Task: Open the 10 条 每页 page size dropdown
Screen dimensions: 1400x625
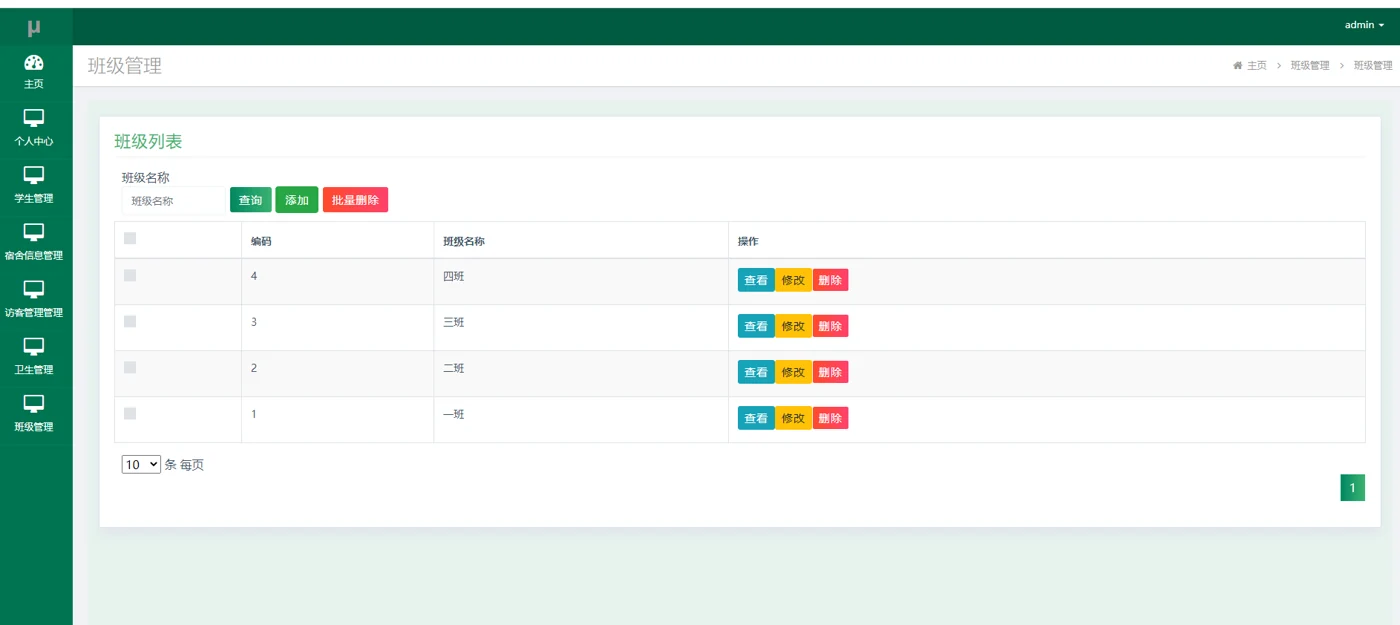Action: click(141, 464)
